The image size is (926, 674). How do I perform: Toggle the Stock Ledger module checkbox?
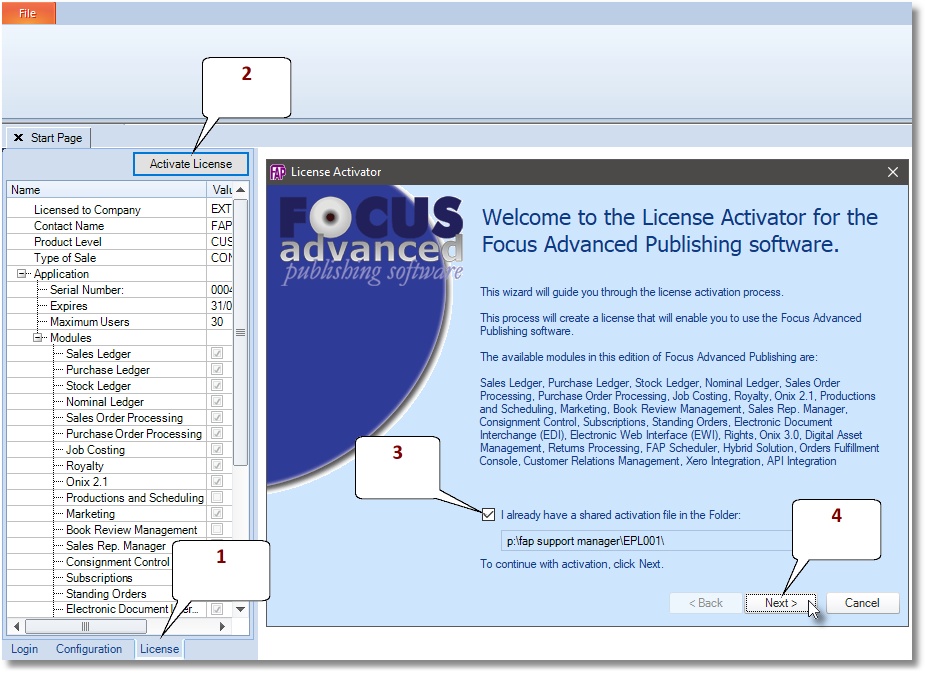coord(217,385)
